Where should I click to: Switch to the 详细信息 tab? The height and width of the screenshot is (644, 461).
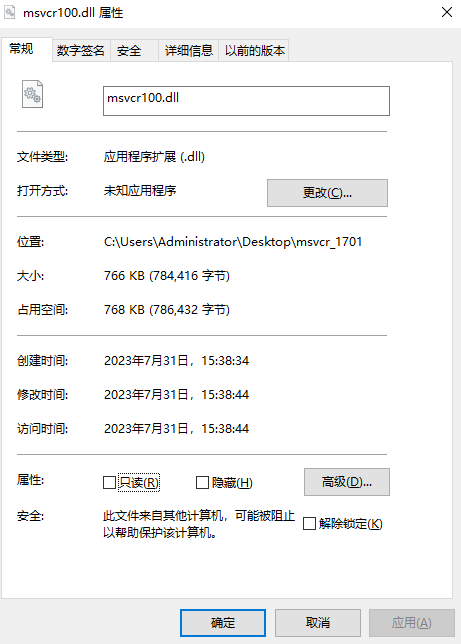tap(189, 51)
